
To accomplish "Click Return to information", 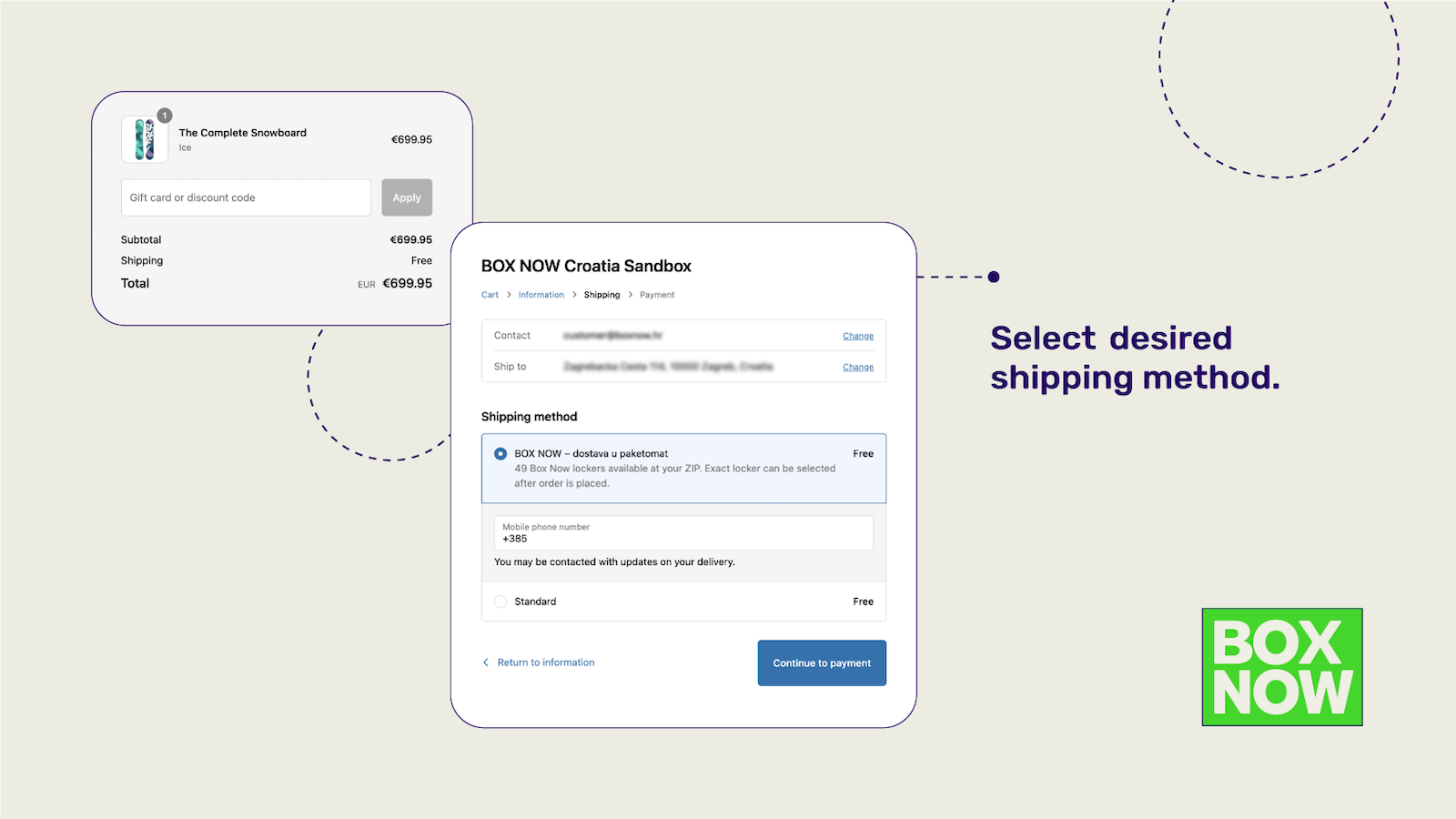I will [546, 662].
